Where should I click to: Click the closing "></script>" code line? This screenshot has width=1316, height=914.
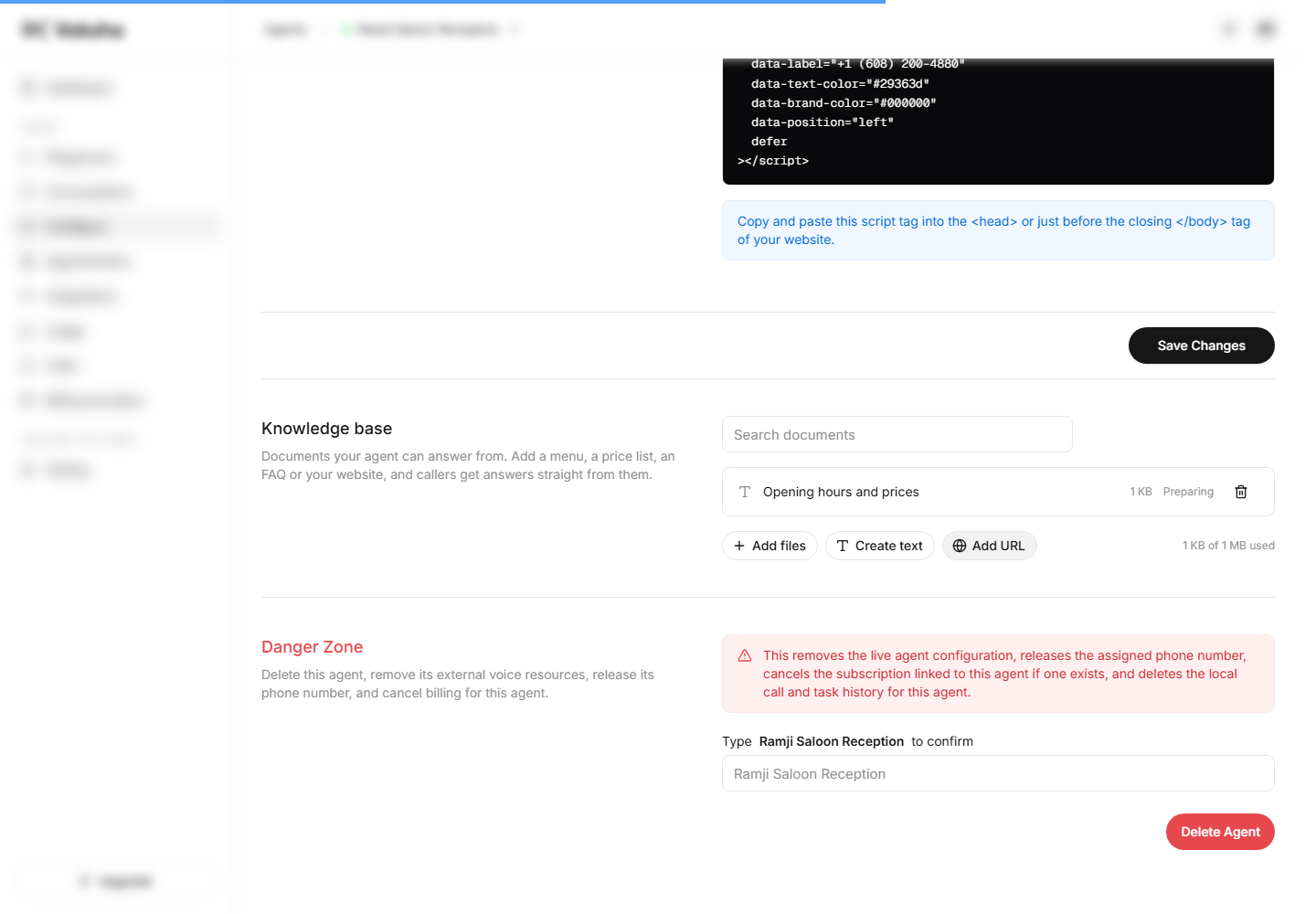[773, 161]
